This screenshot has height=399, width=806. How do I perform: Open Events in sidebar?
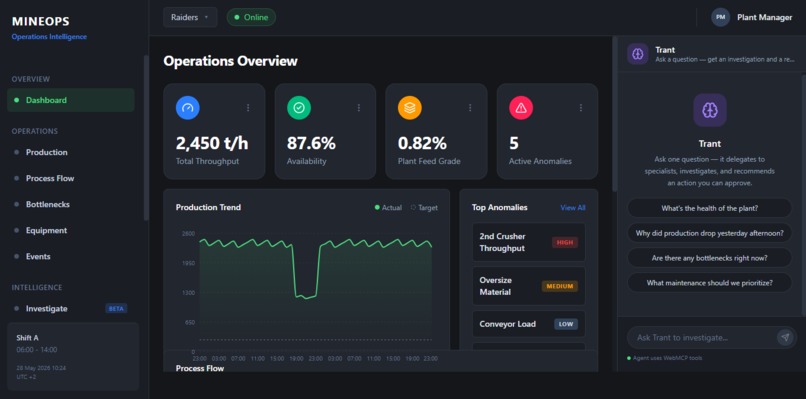click(x=71, y=256)
